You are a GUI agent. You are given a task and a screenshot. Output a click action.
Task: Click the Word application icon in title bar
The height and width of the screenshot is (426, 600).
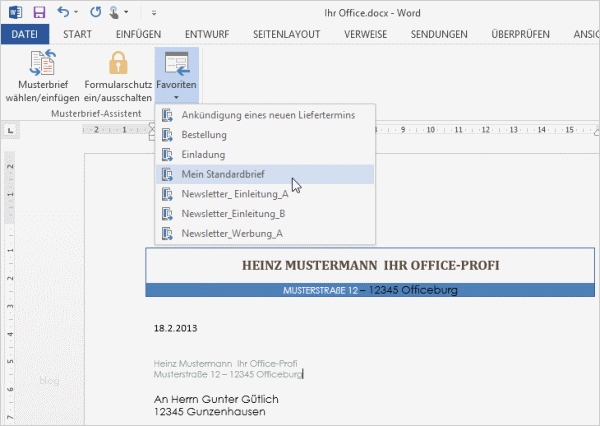tap(15, 12)
